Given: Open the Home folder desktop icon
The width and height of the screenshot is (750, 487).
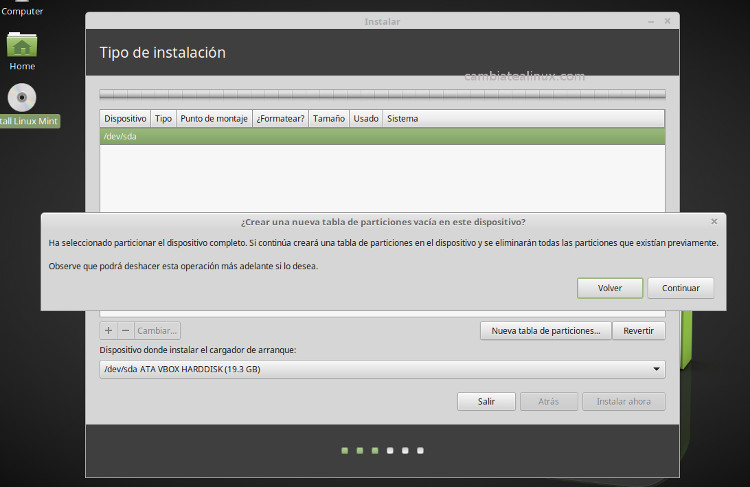Looking at the screenshot, I should point(22,51).
